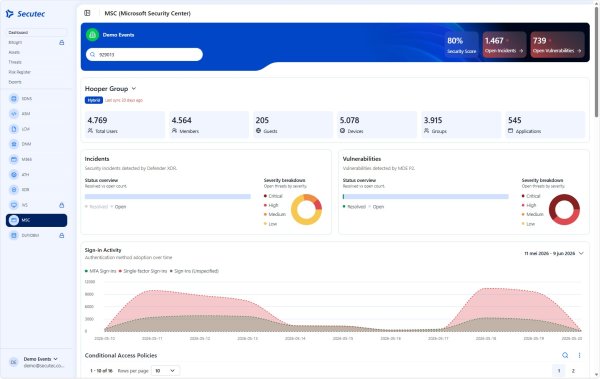600x379 pixels.
Task: Toggle Sign-ins (Unspecified) legend series
Action: 194,271
